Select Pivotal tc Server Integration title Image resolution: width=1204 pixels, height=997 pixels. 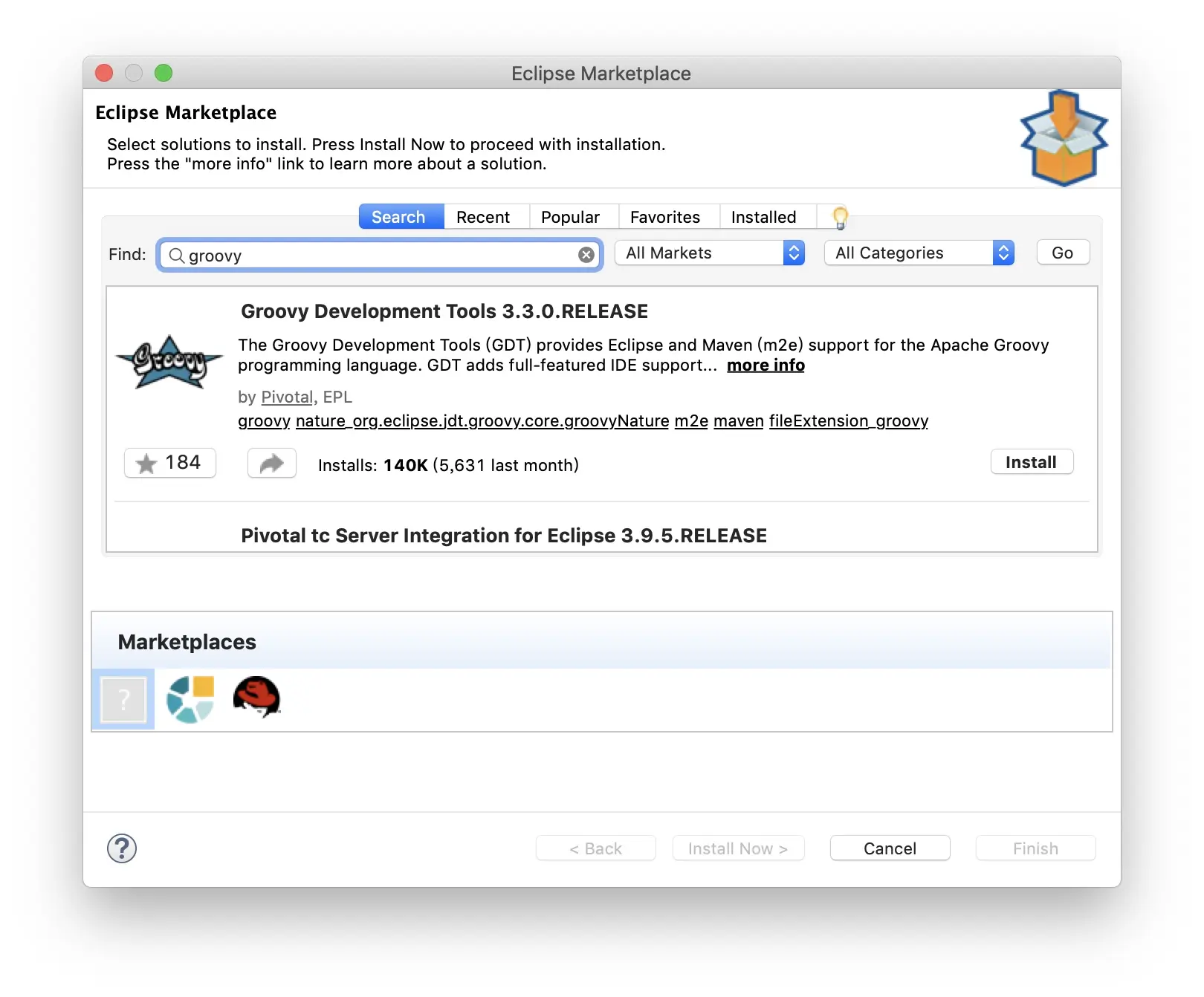[x=504, y=536]
